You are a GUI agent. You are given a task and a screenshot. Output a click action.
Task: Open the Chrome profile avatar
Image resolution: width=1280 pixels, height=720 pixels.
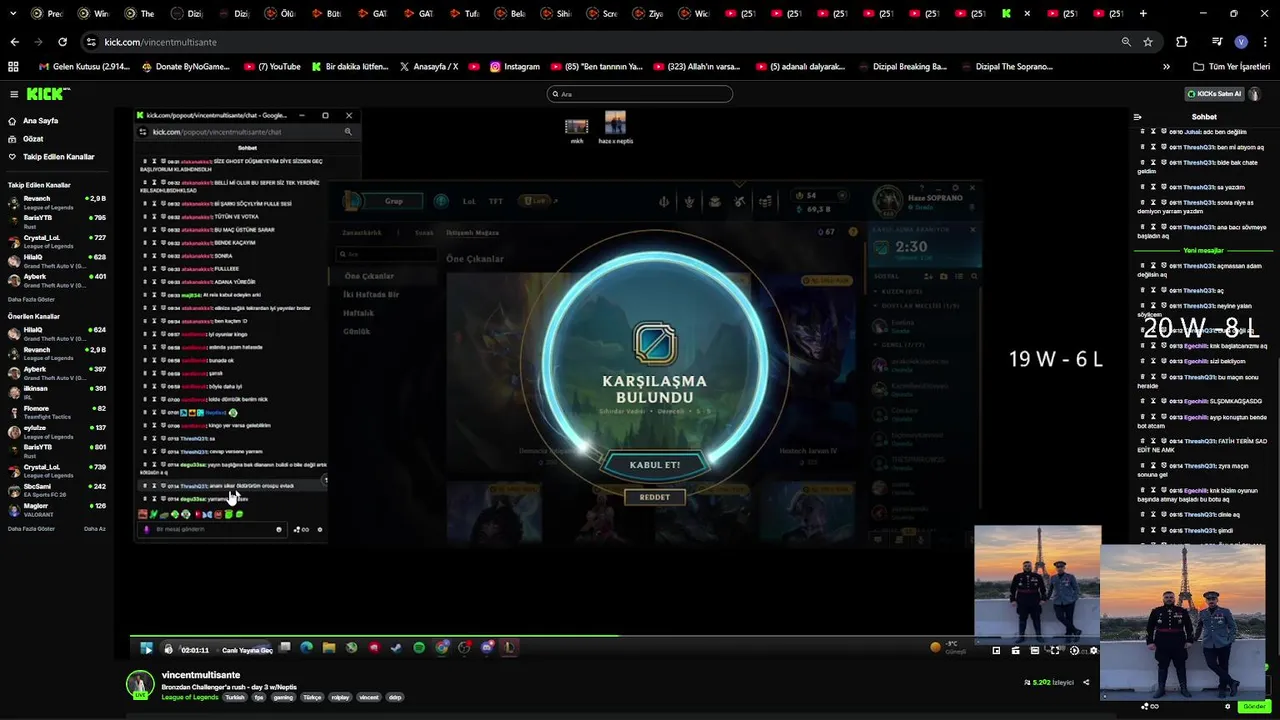(x=1241, y=42)
